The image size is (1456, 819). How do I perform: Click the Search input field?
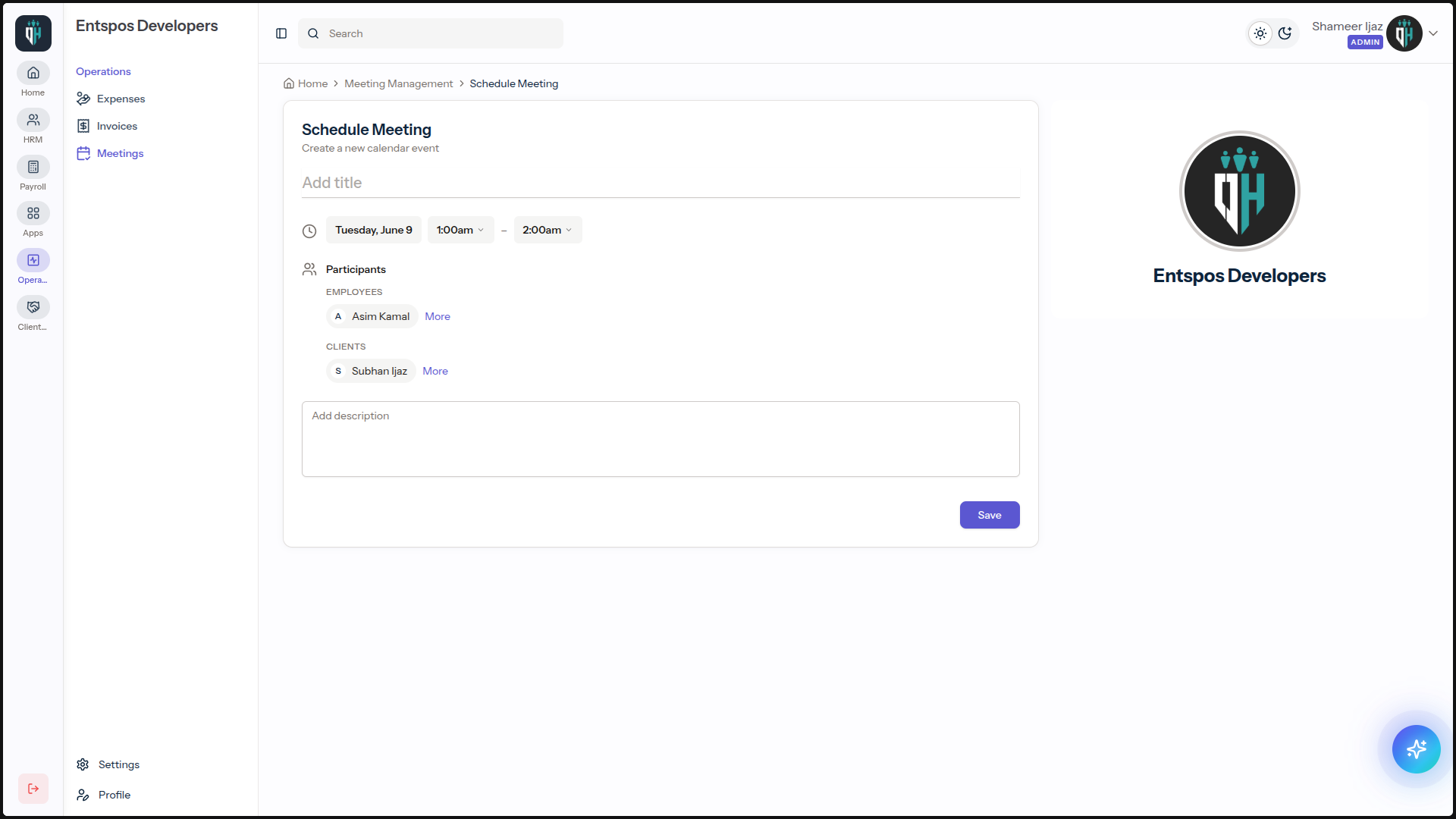(x=431, y=33)
